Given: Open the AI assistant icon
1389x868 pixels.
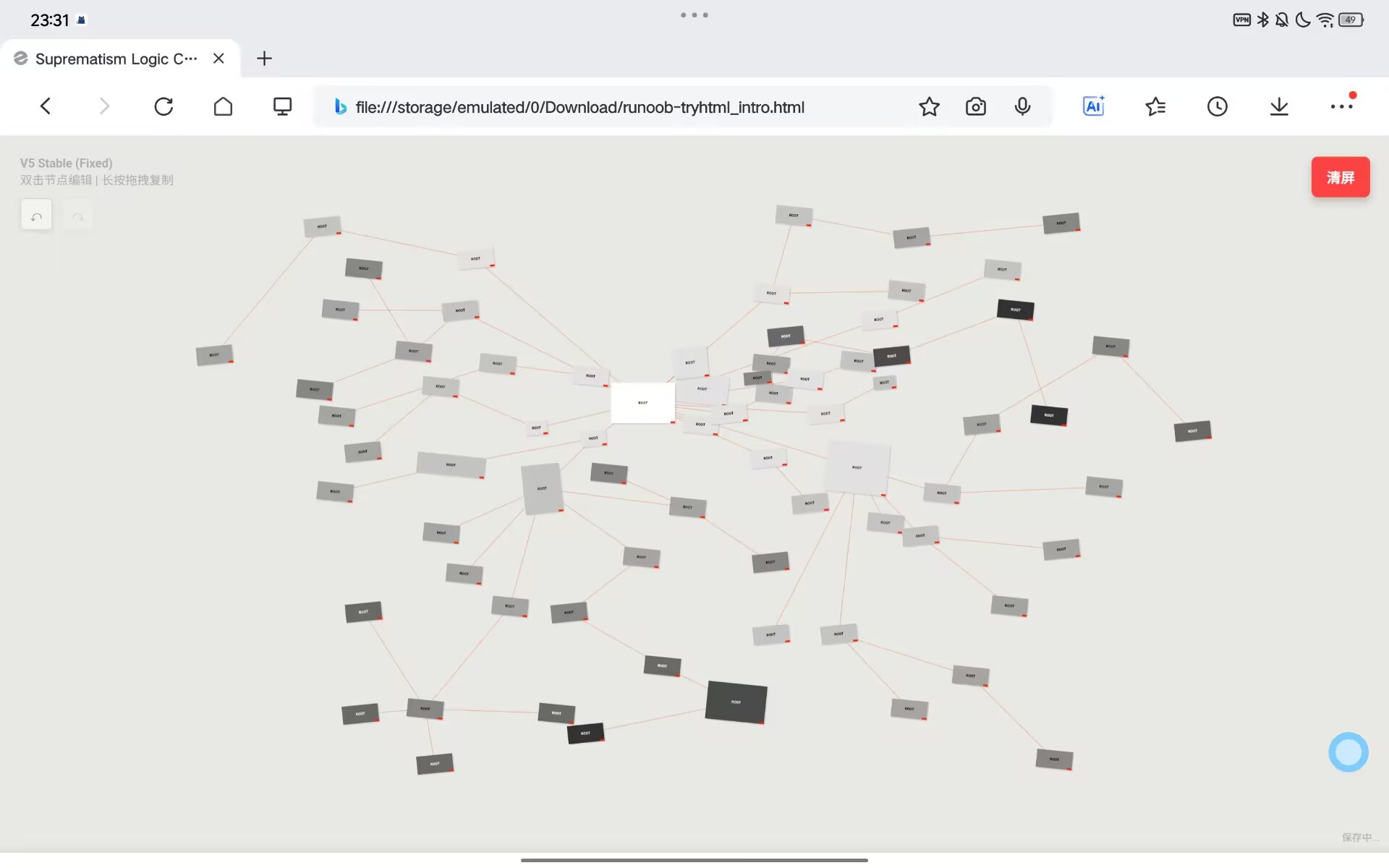Looking at the screenshot, I should (1093, 107).
